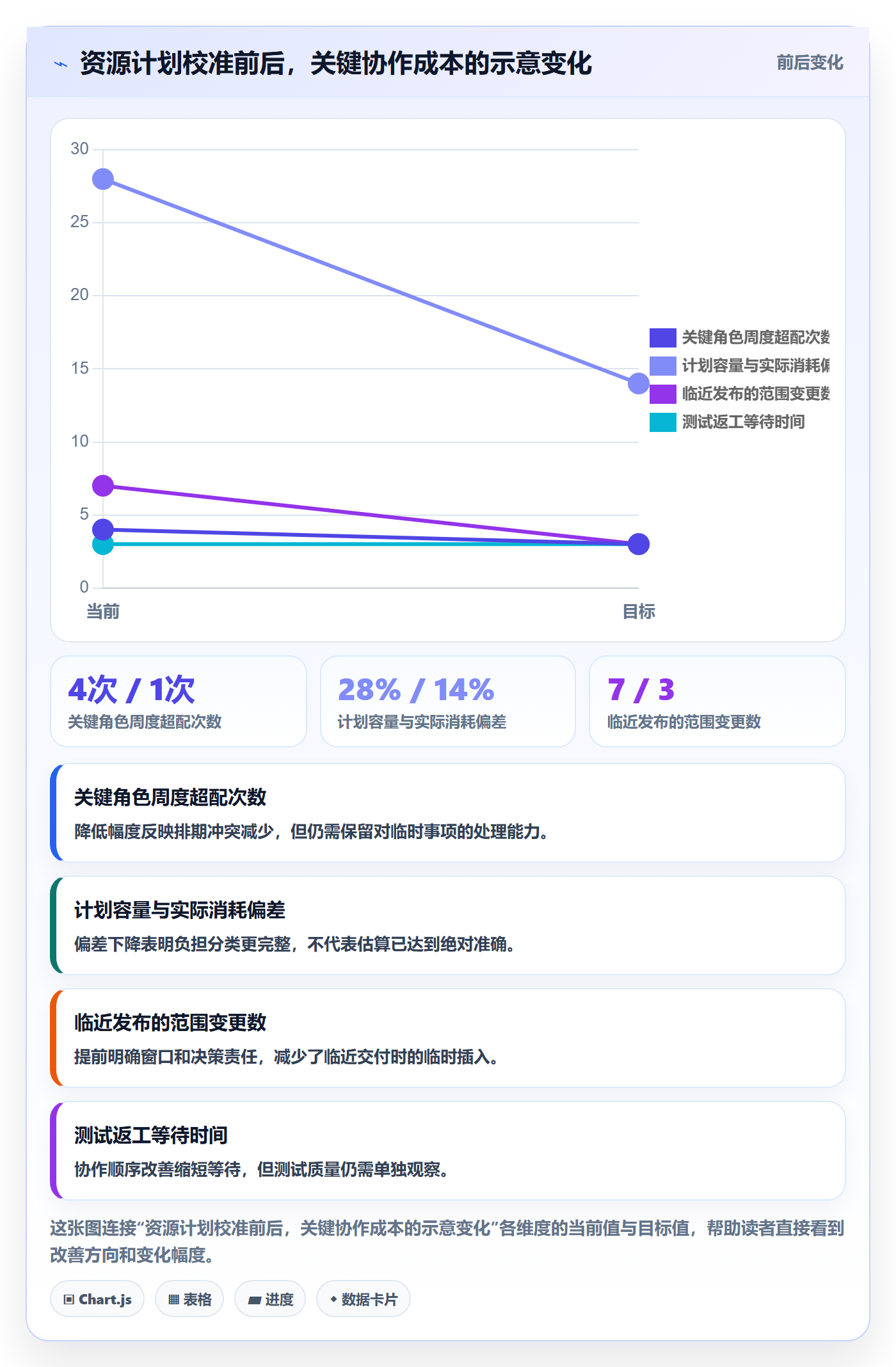Hide the 临近发布的范围变更数 series via legend label
Viewport: 896px width, 1367px height.
[x=756, y=394]
